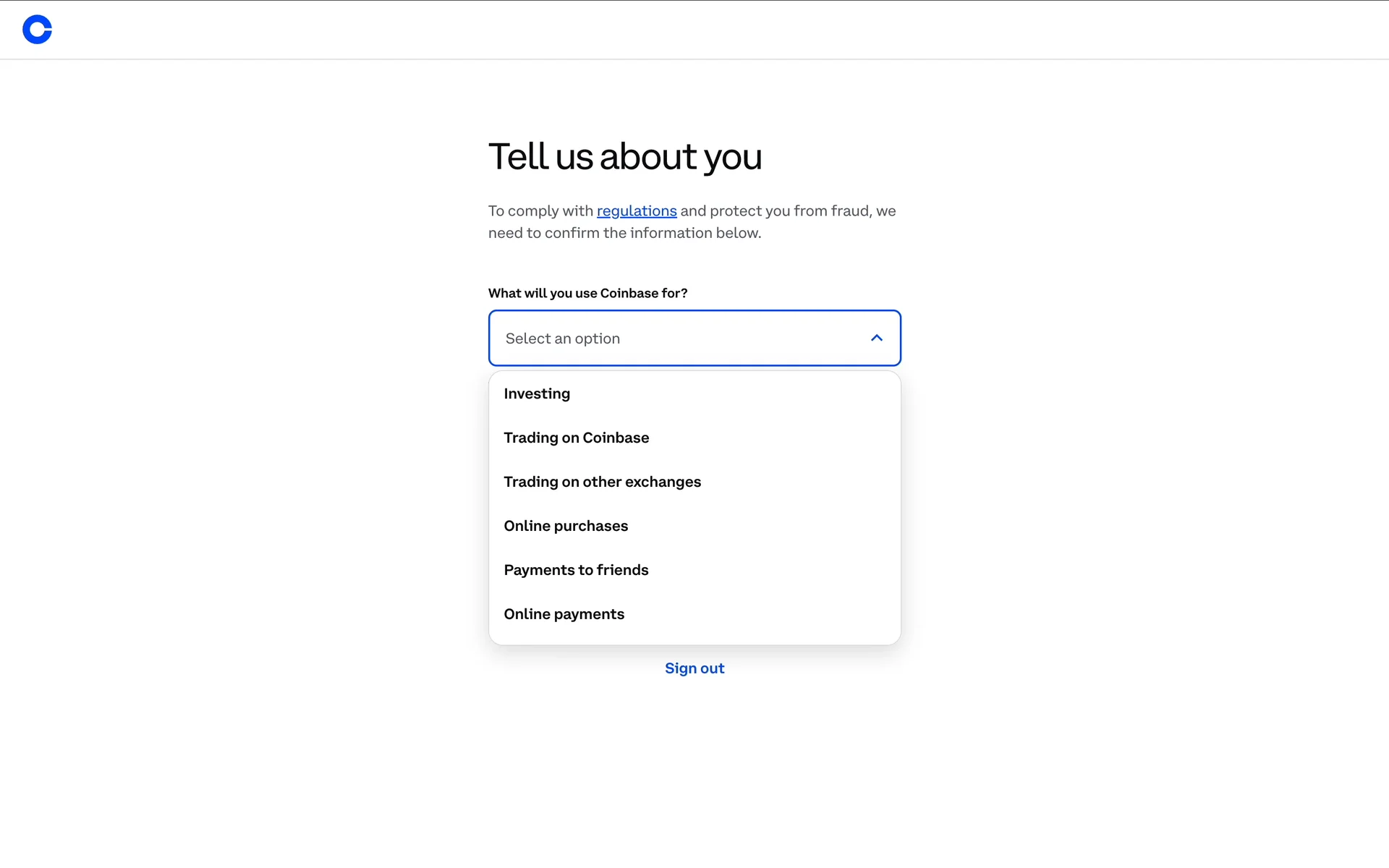Click the 'To comply with' text
The image size is (1389, 868).
click(540, 210)
